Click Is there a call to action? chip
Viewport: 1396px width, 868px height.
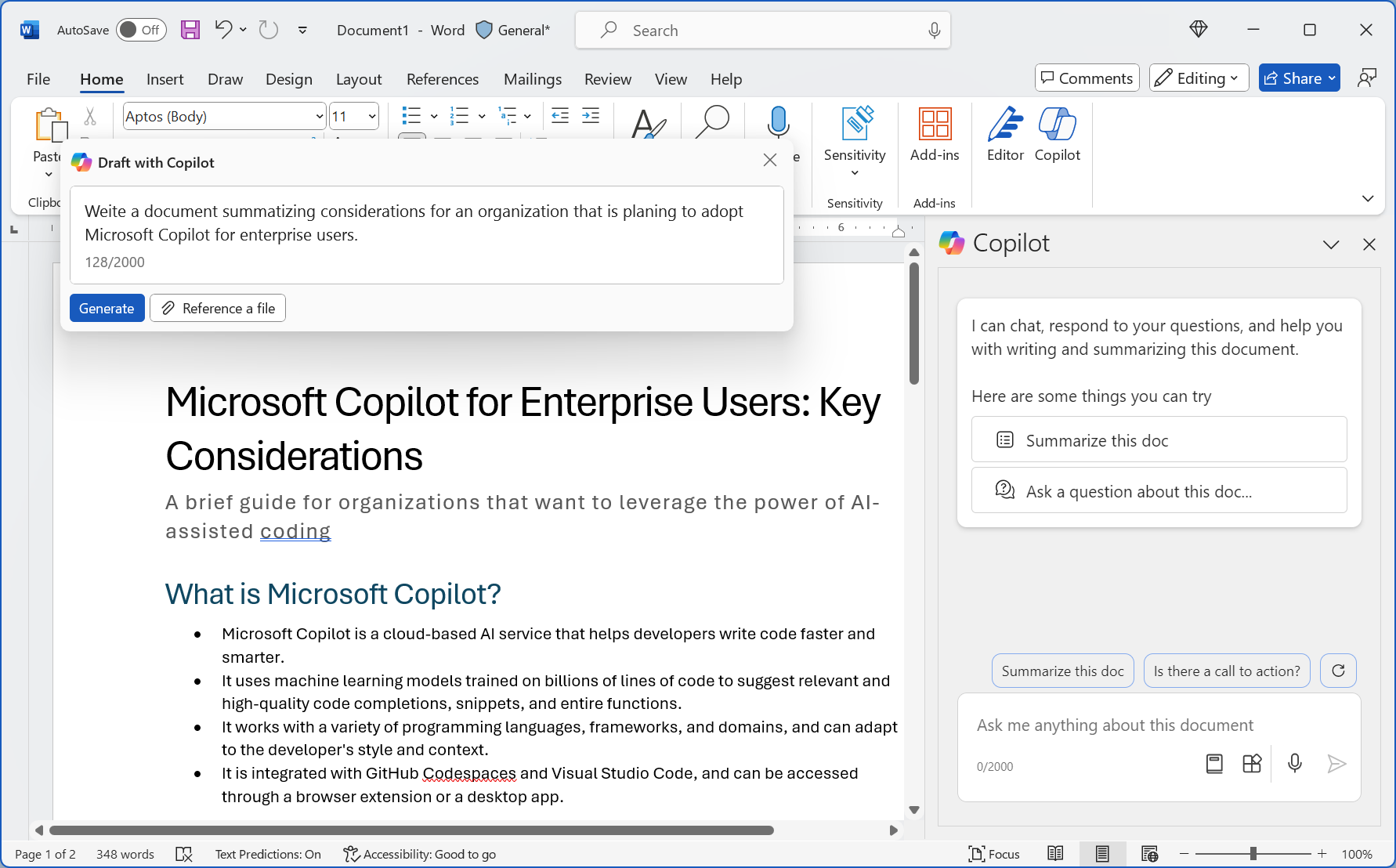(1226, 671)
